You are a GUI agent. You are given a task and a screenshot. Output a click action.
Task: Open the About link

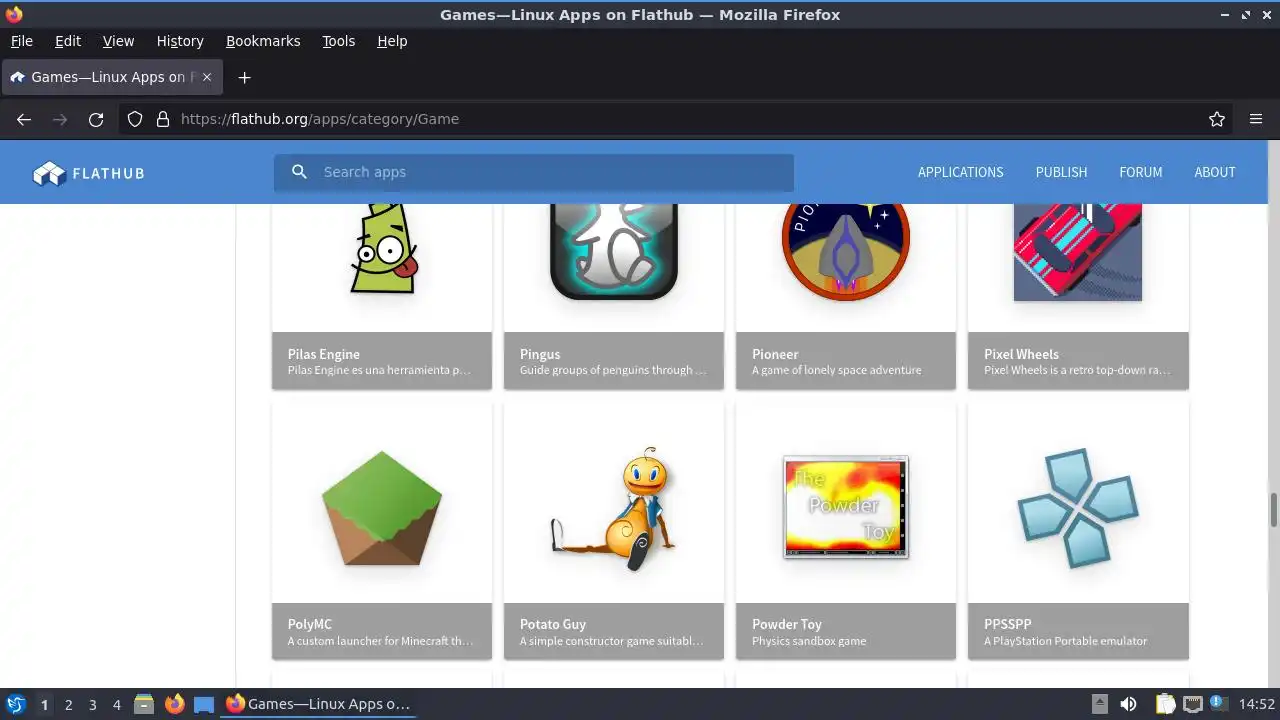tap(1214, 172)
